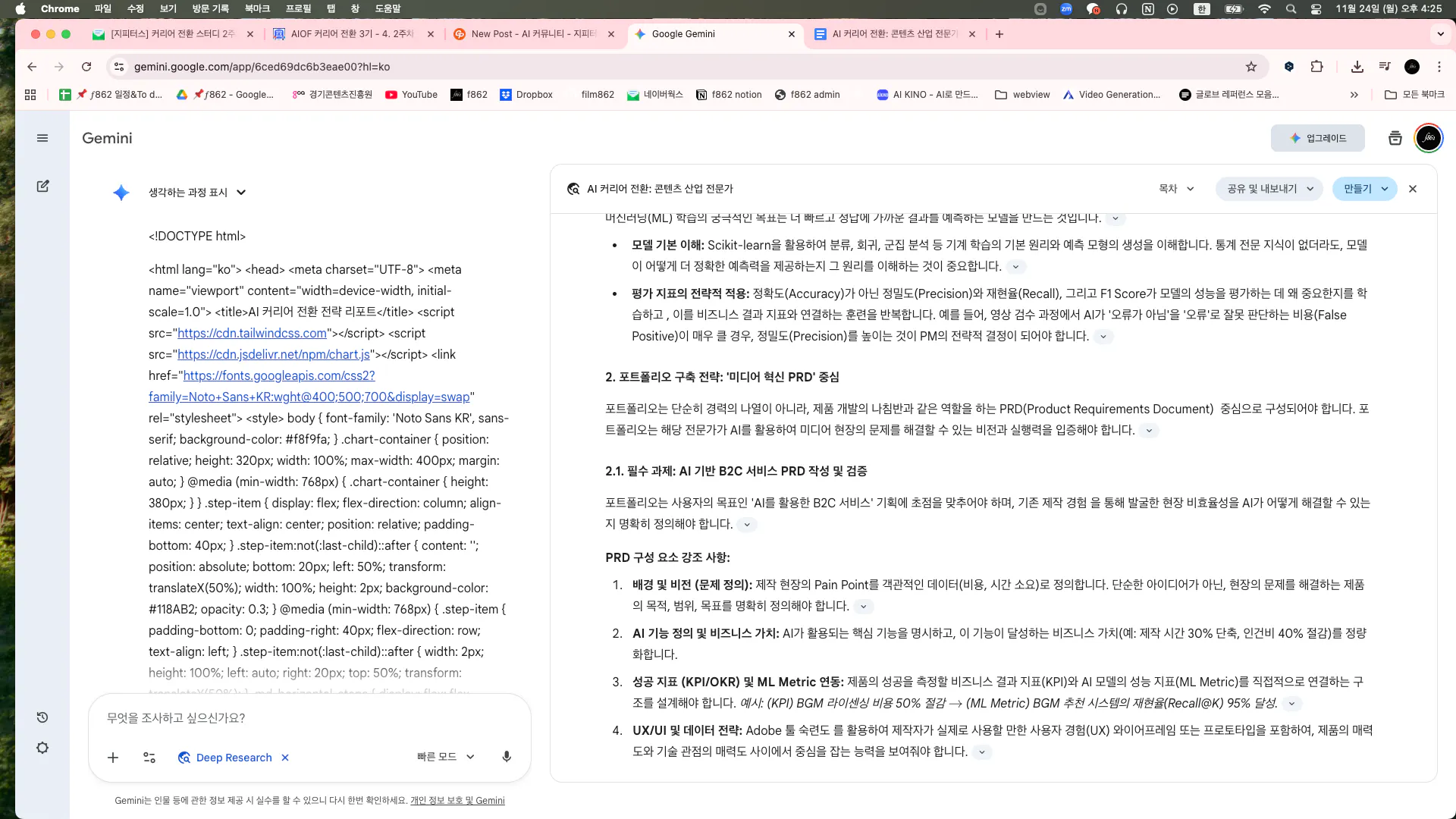Open the cdn.tailwindcss.com link

click(x=252, y=334)
